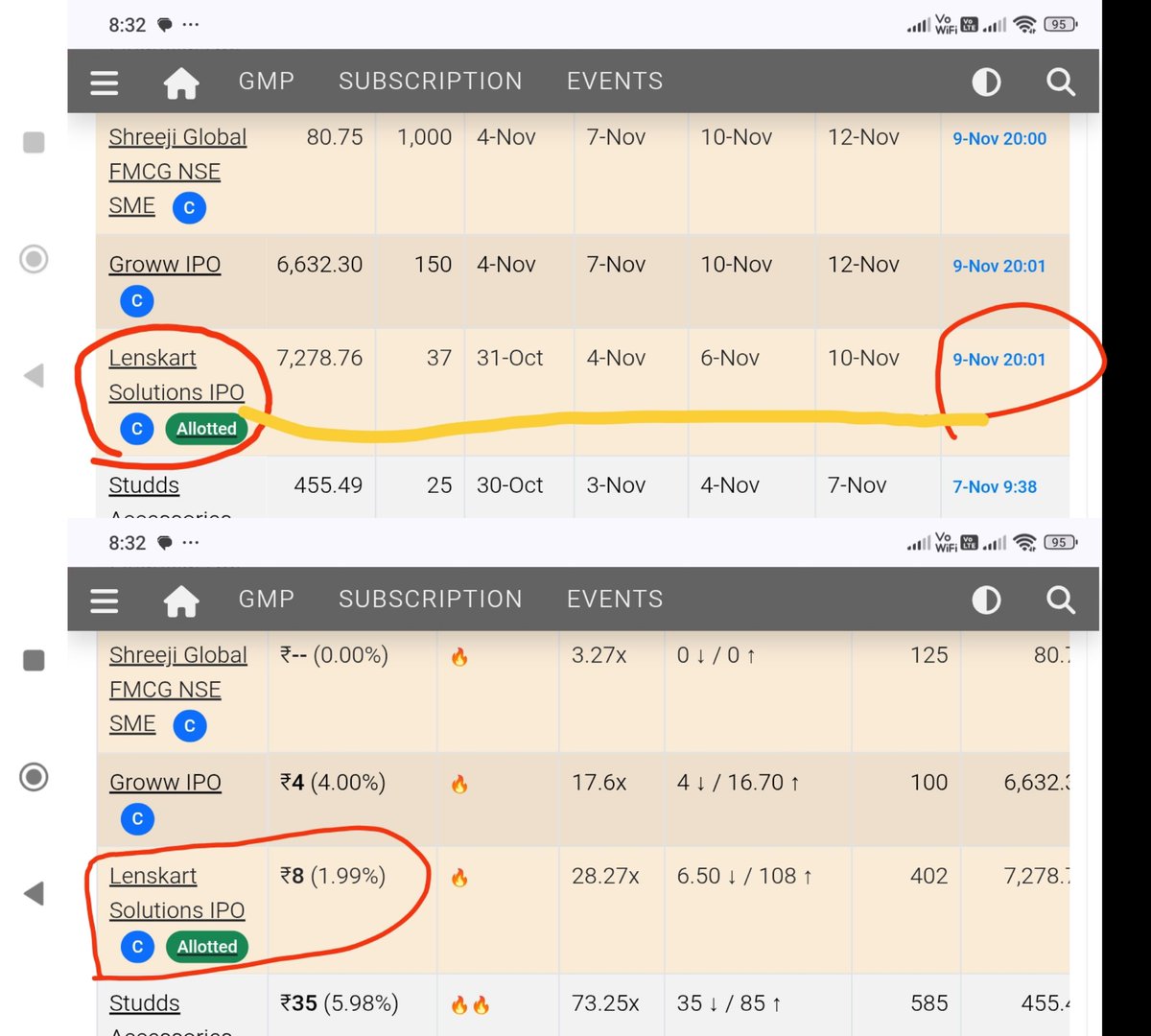This screenshot has width=1151, height=1036.
Task: Click fire rating icon in Groww row
Action: 459,785
